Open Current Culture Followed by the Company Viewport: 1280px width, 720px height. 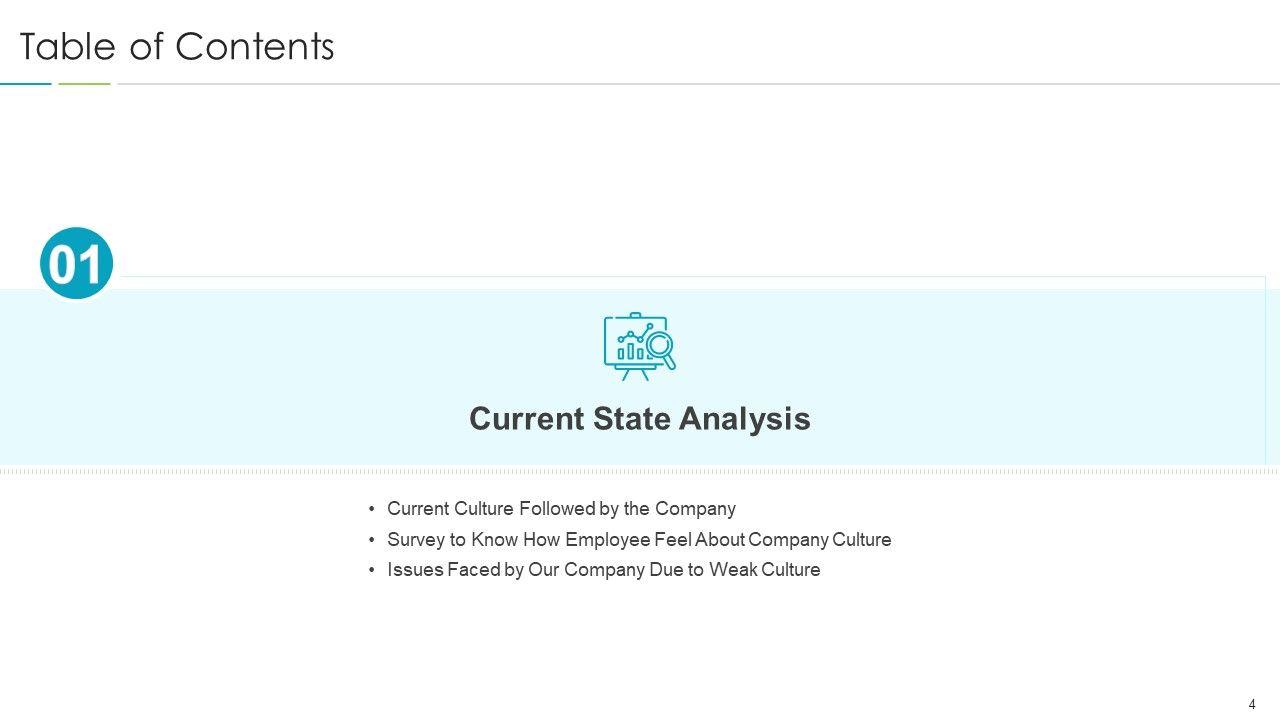coord(561,509)
